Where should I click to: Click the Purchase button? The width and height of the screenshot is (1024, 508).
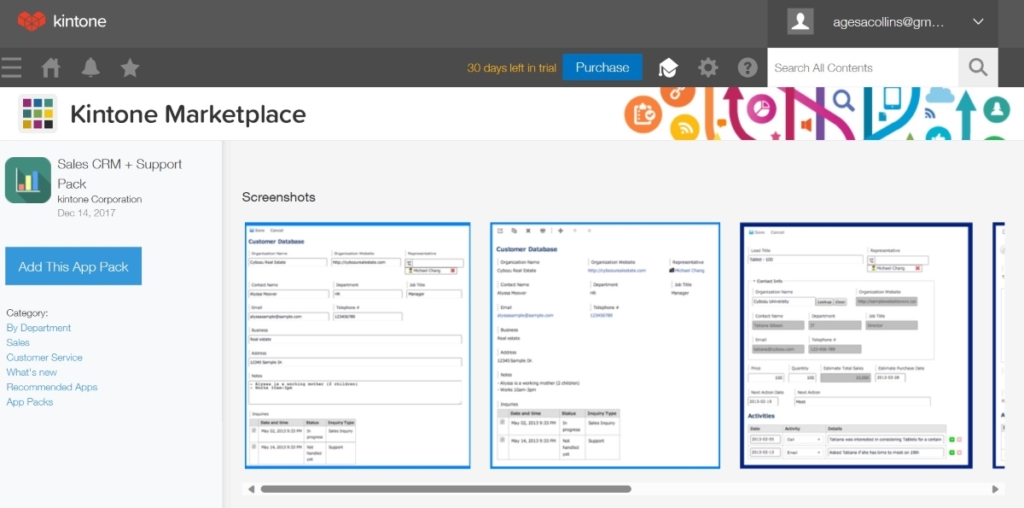(602, 67)
